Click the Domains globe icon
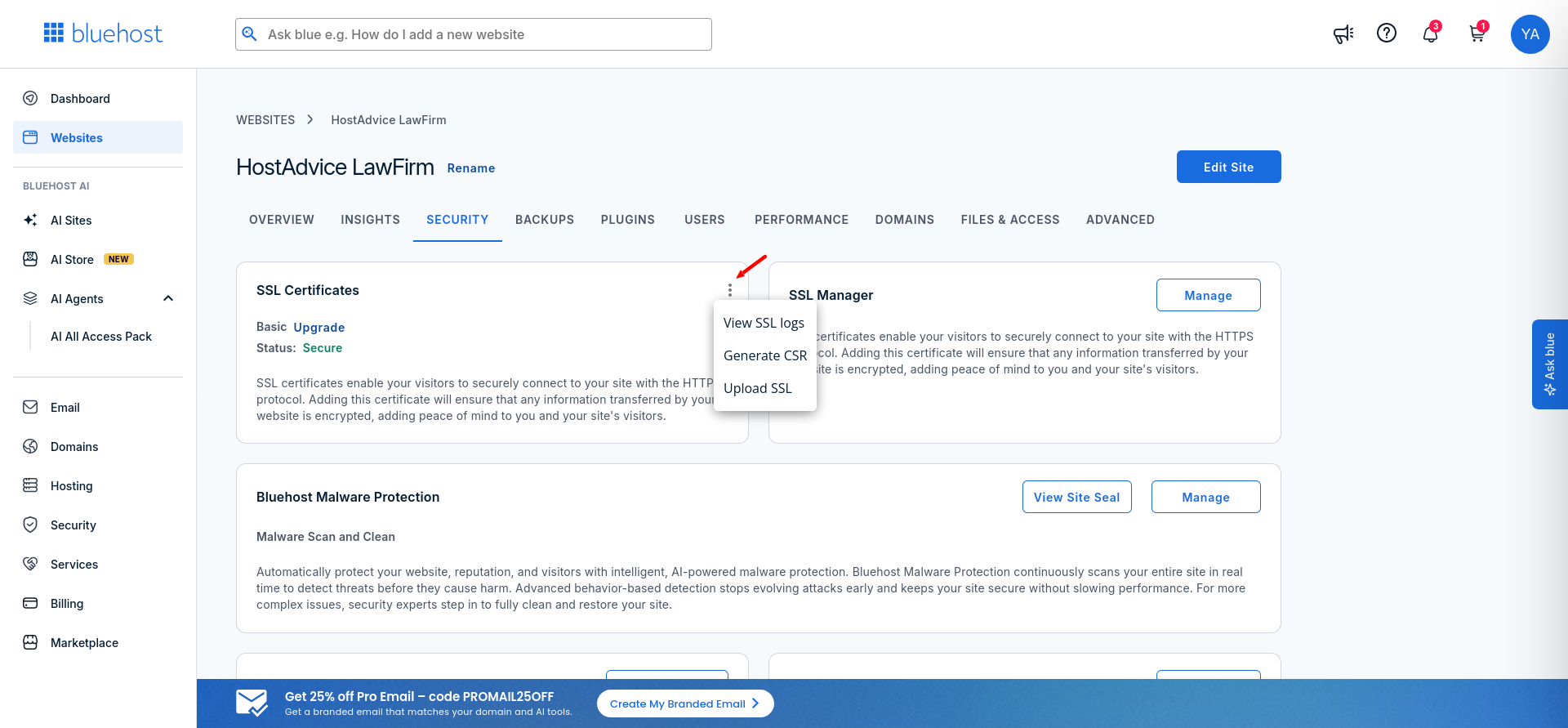 point(30,446)
